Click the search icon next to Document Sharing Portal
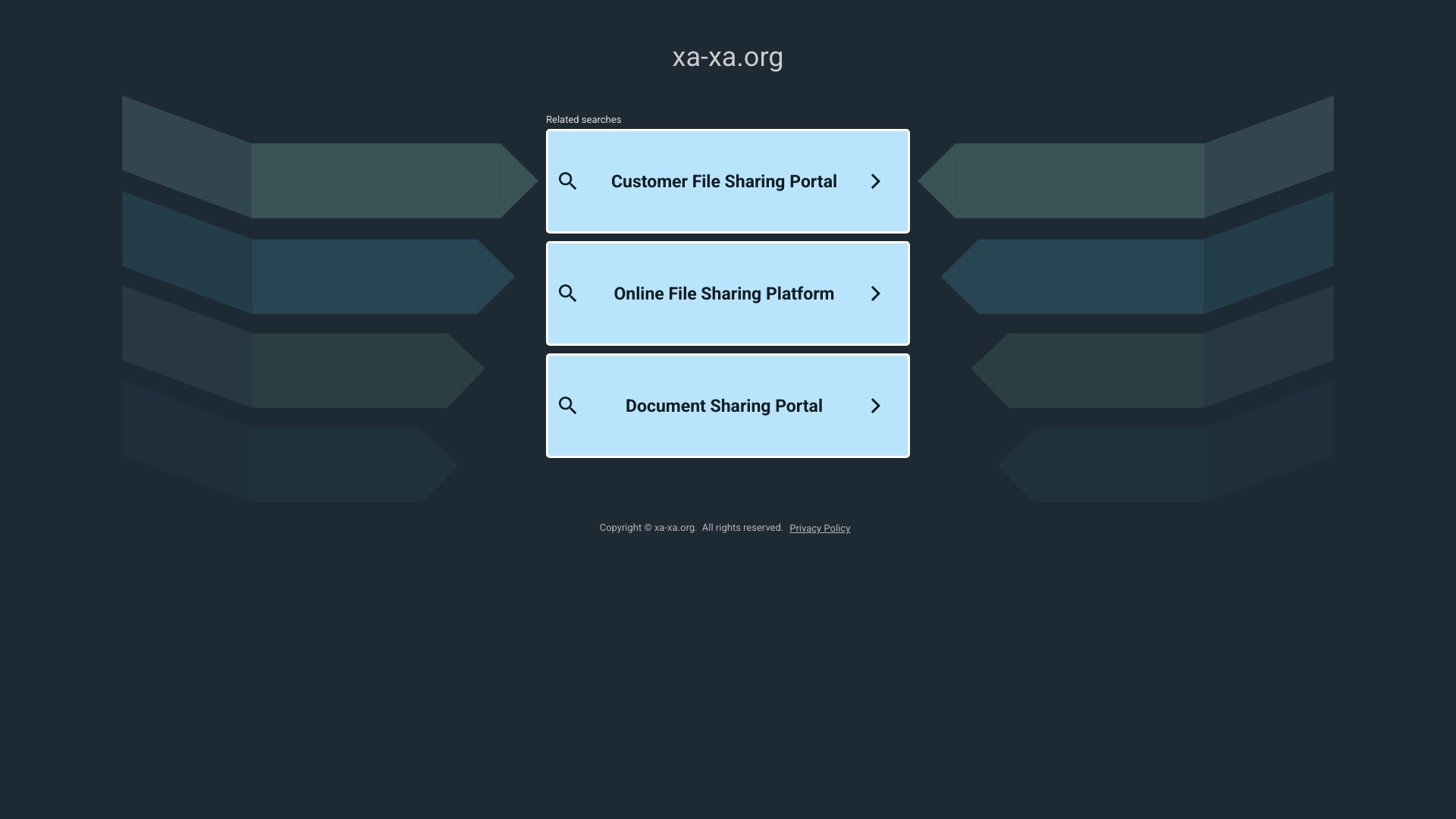Image resolution: width=1456 pixels, height=819 pixels. point(567,406)
